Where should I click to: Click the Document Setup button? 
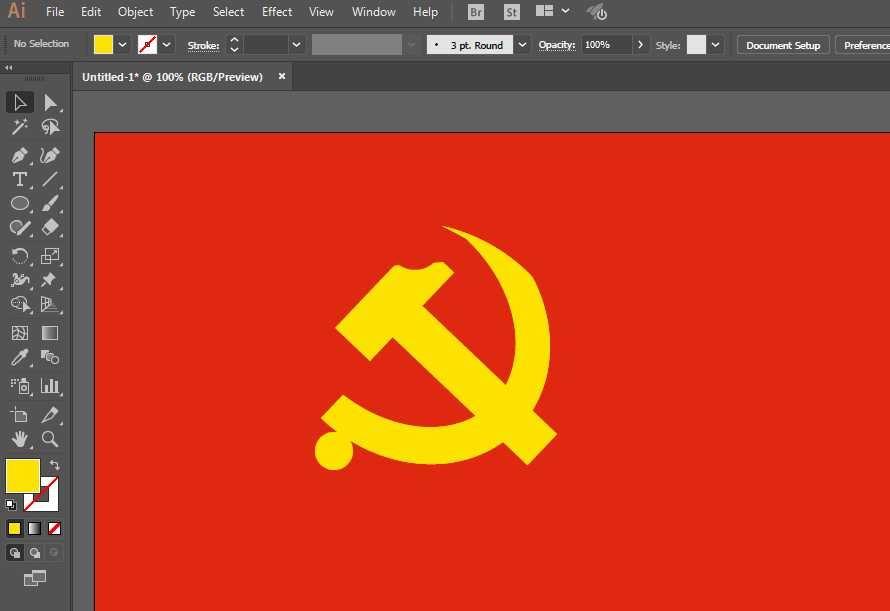pos(782,44)
